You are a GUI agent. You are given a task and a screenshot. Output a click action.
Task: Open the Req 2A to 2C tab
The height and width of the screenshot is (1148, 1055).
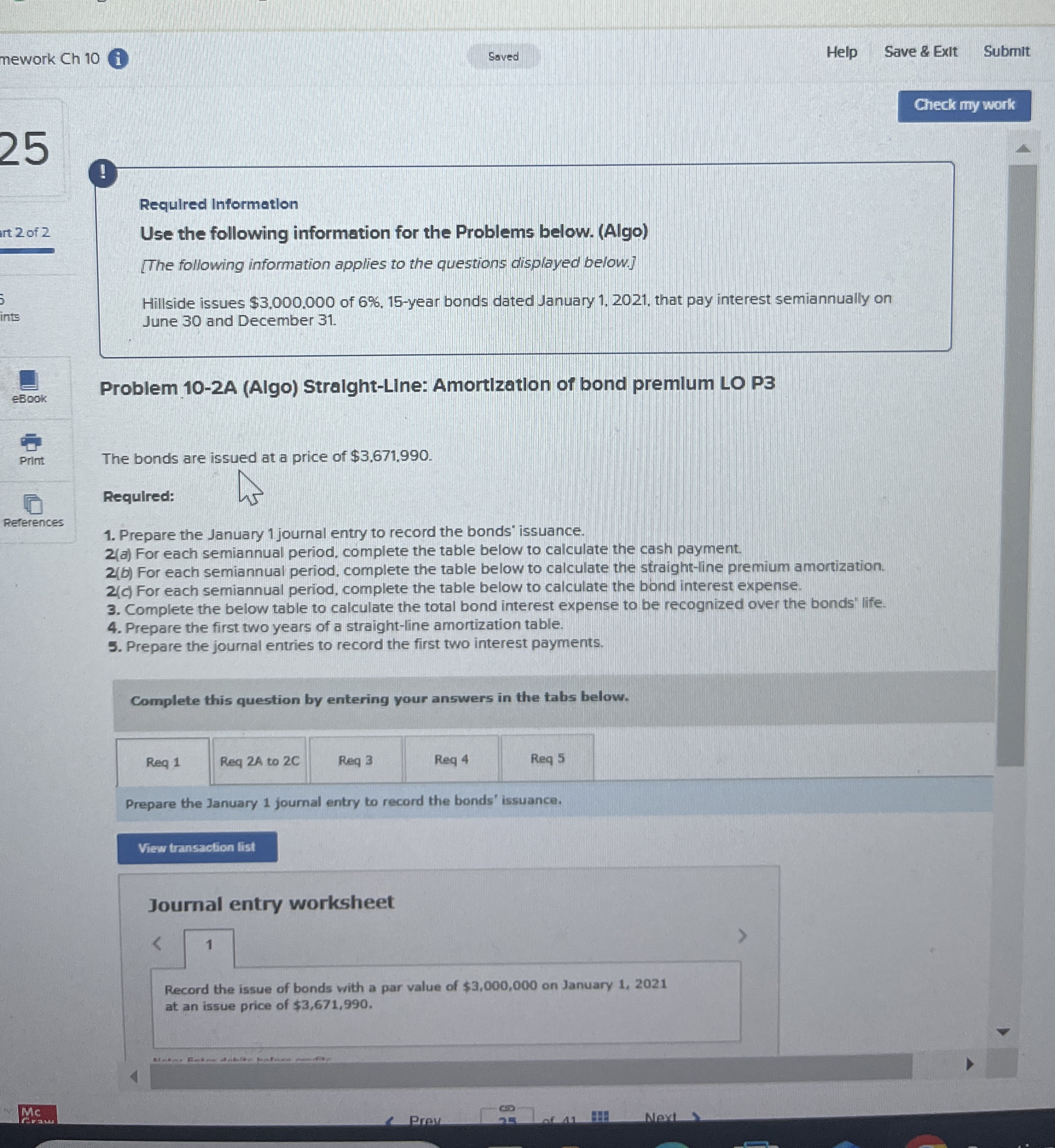(259, 760)
